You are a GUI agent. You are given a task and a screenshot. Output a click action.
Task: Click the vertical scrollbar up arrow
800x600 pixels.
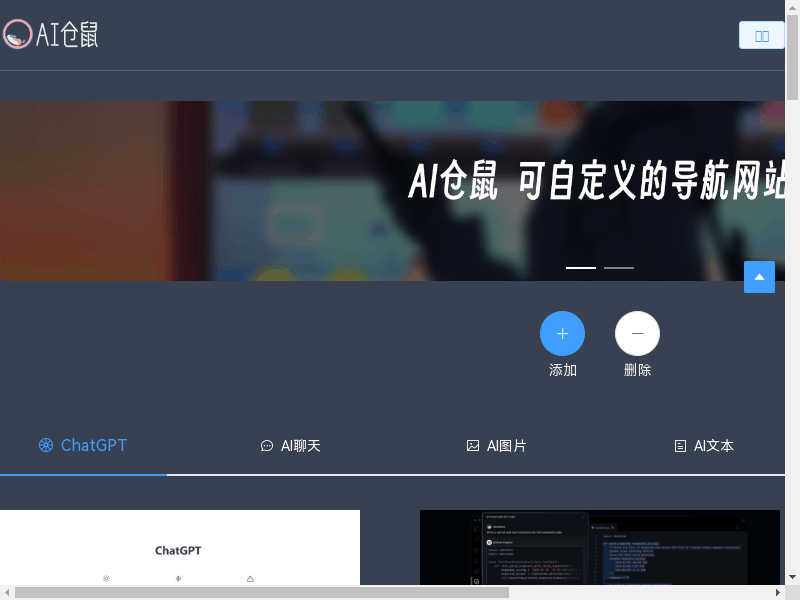point(792,7)
